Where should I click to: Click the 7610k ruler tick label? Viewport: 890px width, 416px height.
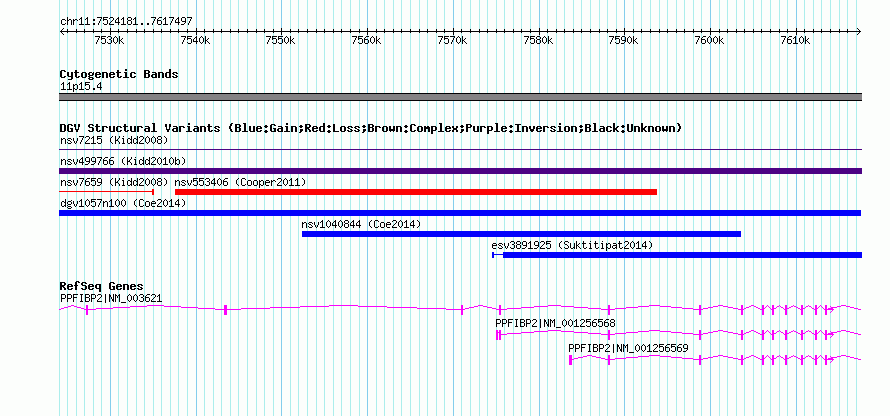(x=795, y=41)
